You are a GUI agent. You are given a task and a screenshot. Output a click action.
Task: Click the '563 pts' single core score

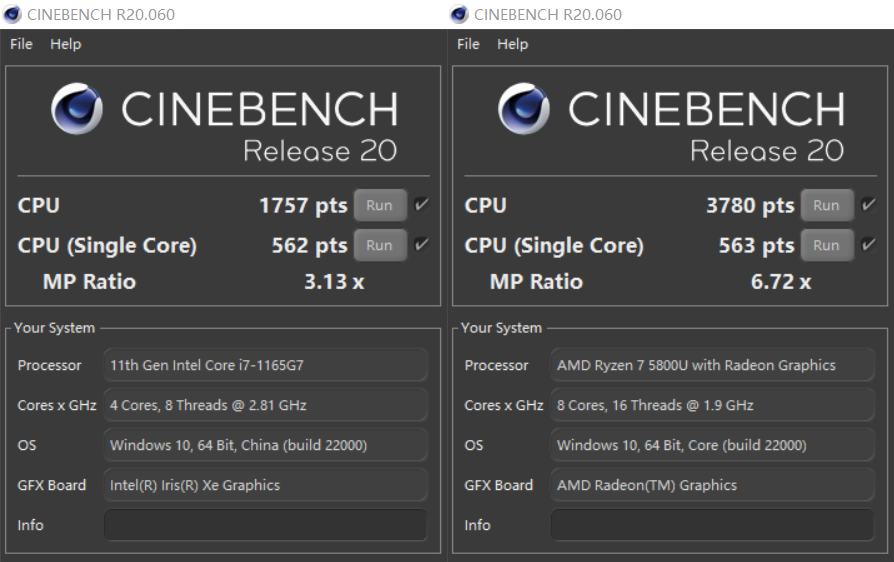pyautogui.click(x=757, y=246)
